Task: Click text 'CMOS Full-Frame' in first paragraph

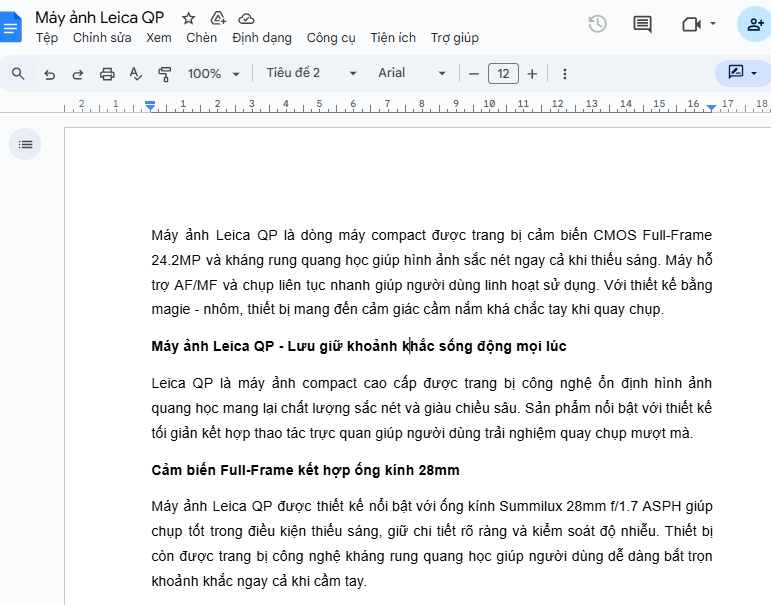Action: [652, 235]
